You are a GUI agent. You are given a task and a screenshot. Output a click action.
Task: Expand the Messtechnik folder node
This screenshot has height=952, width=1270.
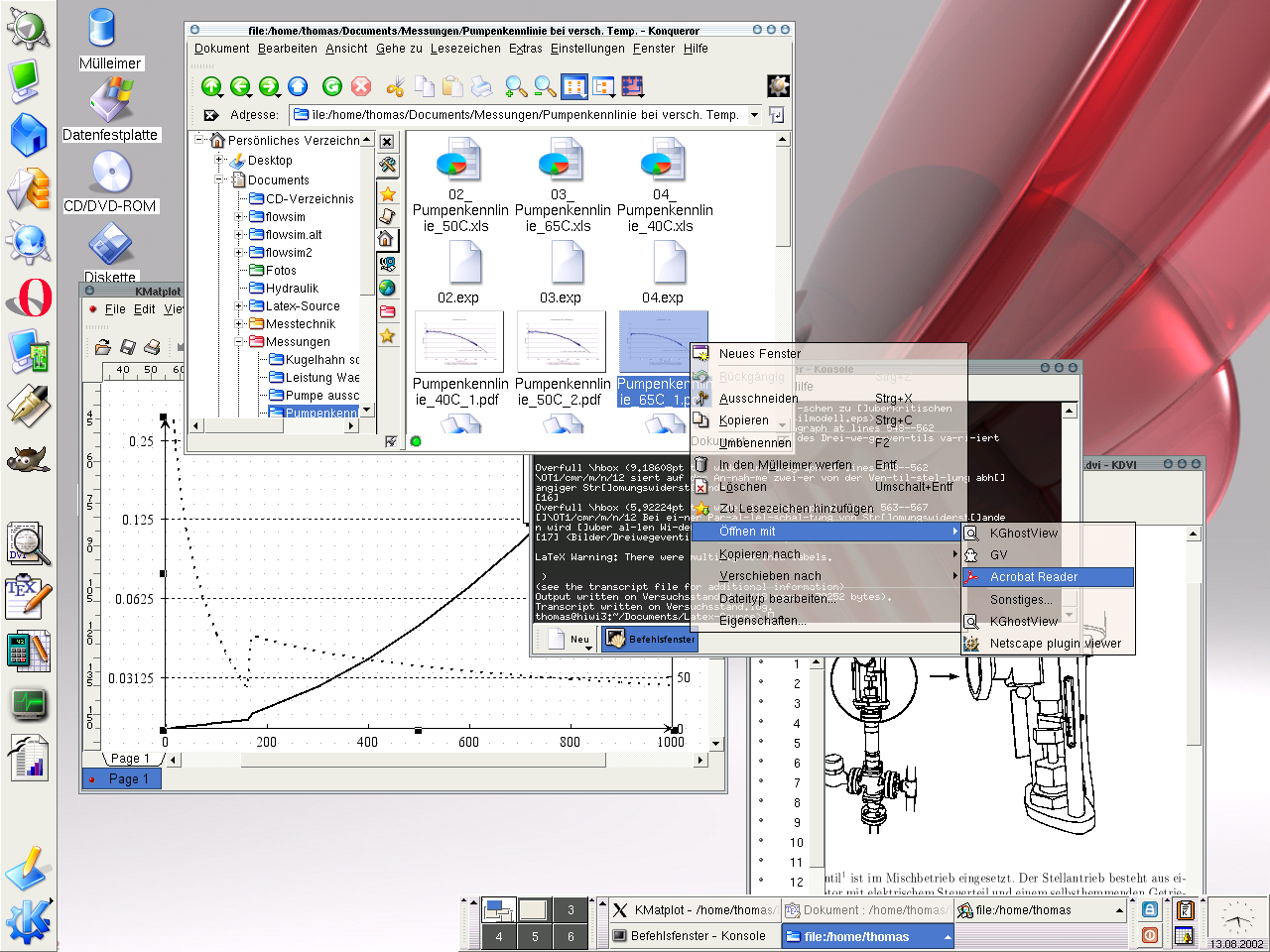239,323
